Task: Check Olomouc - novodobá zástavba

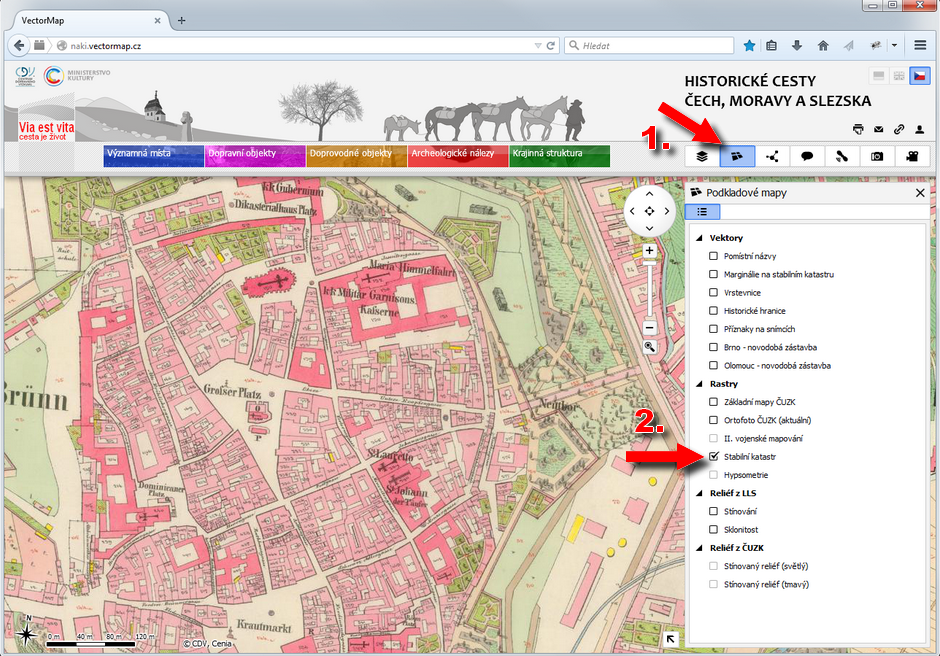Action: tap(713, 365)
